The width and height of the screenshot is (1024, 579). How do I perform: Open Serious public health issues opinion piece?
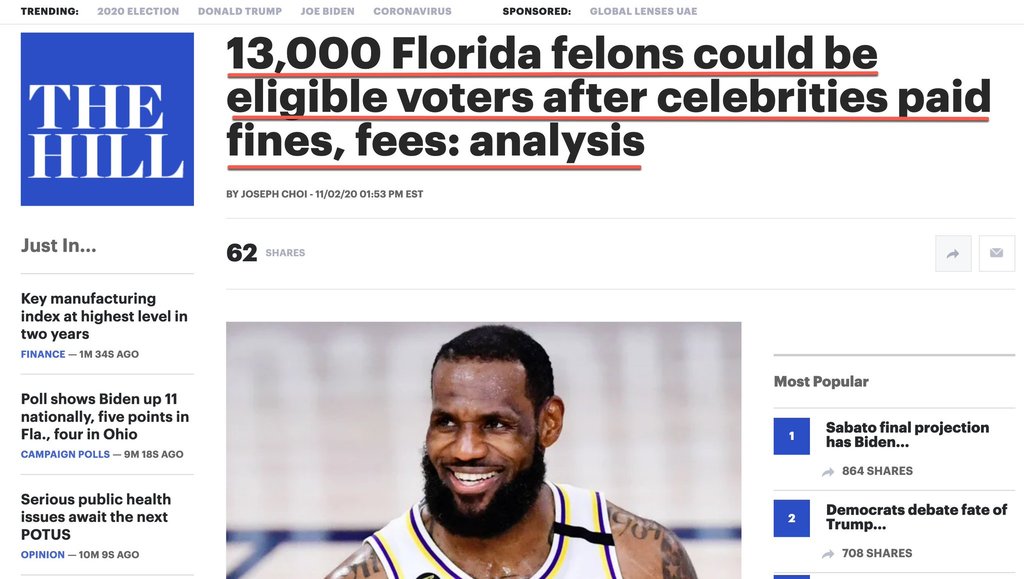click(x=96, y=517)
